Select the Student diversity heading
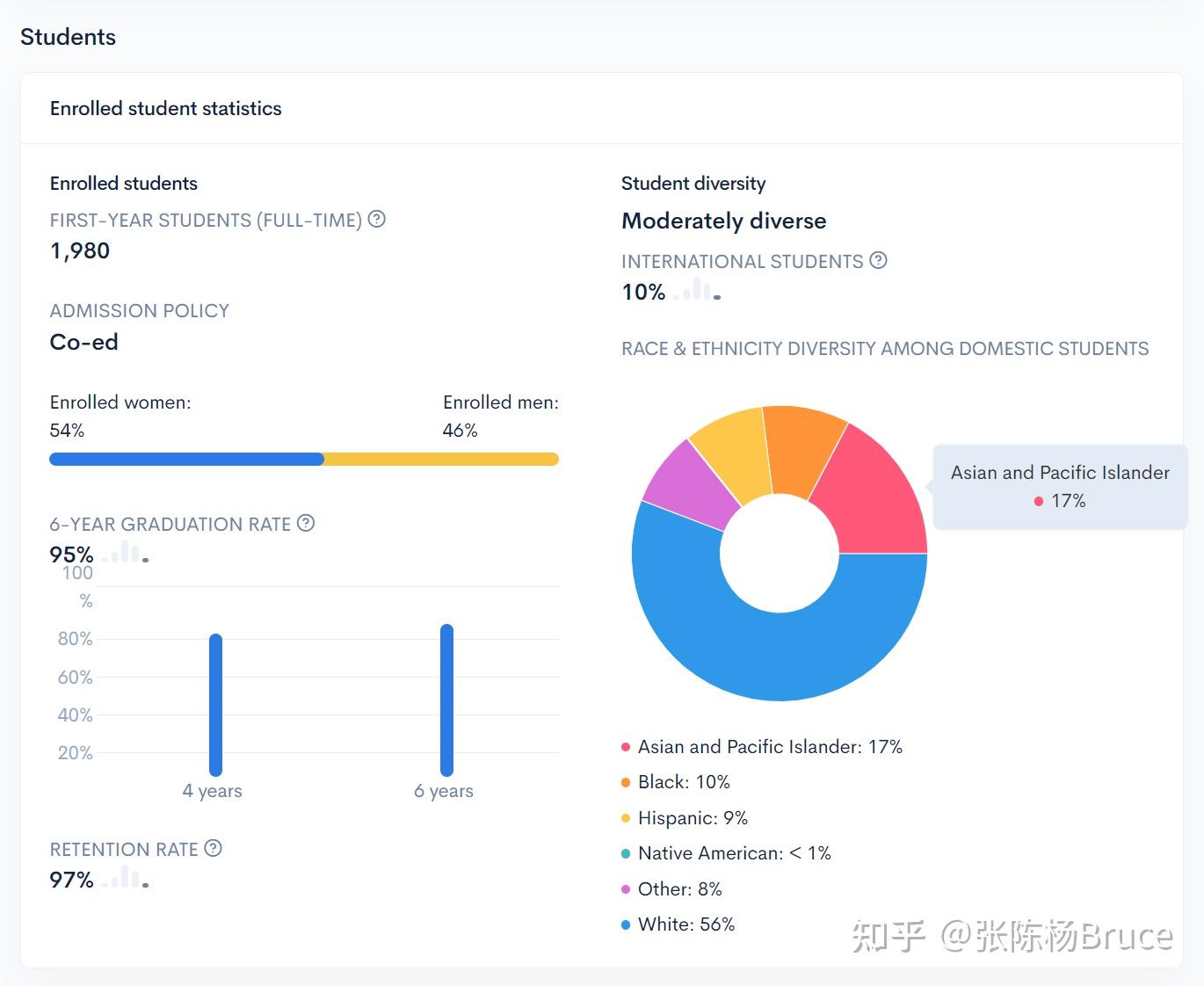This screenshot has width=1204, height=986. pos(693,183)
